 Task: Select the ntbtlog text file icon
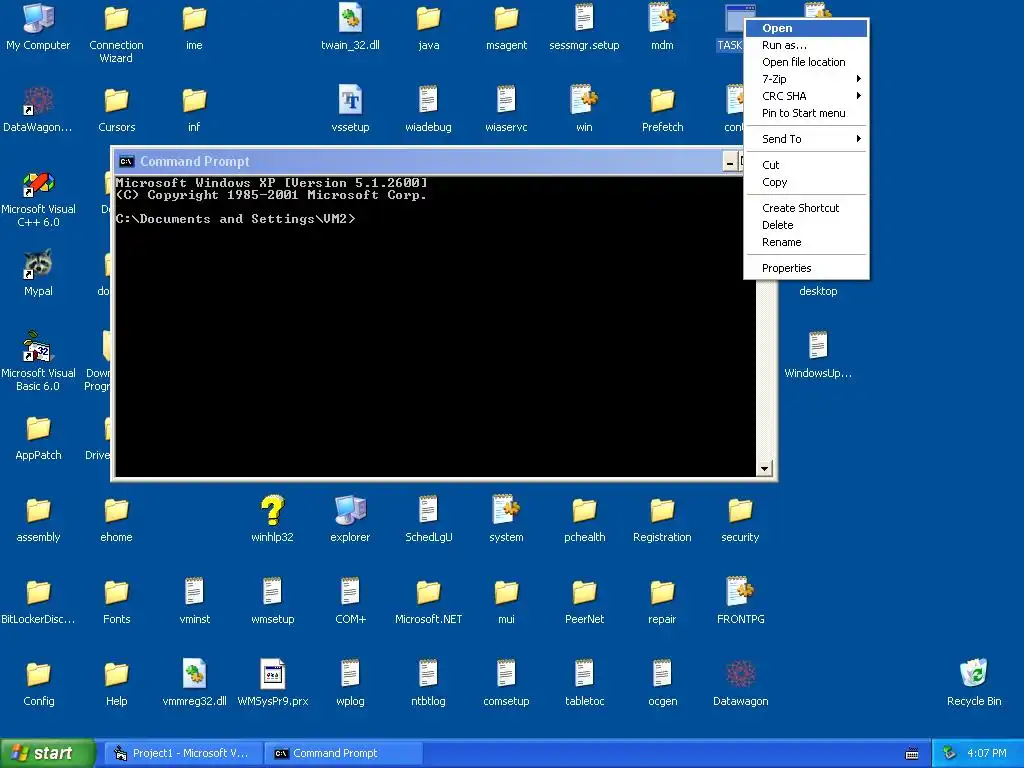[428, 675]
